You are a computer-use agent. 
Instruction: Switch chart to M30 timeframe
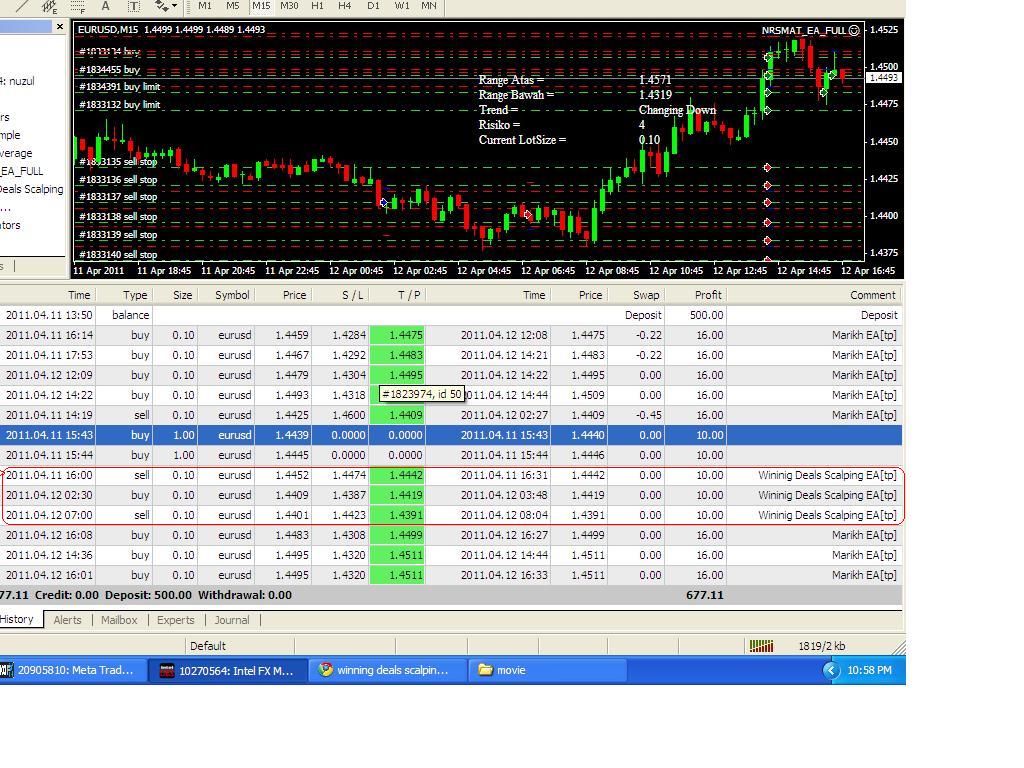click(289, 5)
